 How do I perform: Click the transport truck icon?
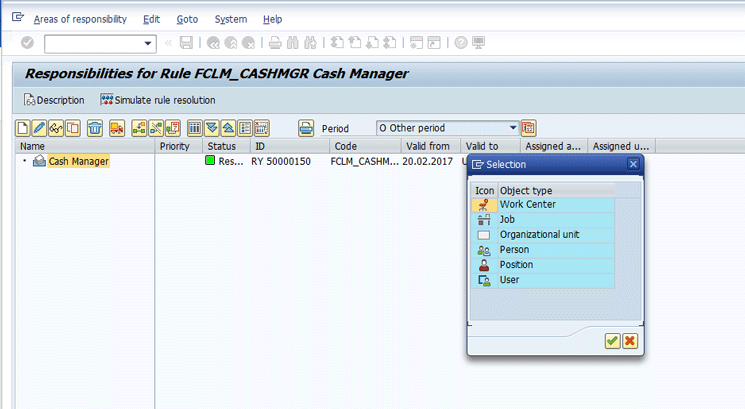[117, 128]
